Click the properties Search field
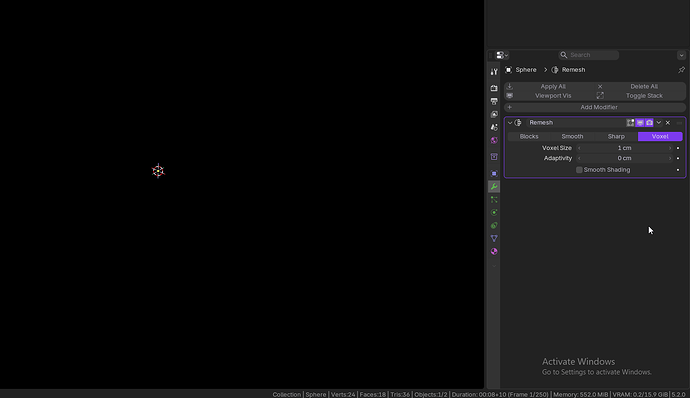 pyautogui.click(x=589, y=55)
